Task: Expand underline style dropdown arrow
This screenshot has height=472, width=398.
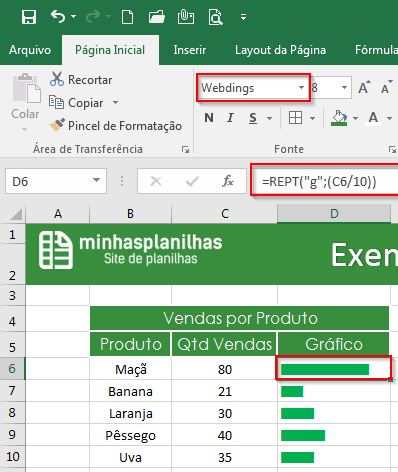Action: click(269, 118)
